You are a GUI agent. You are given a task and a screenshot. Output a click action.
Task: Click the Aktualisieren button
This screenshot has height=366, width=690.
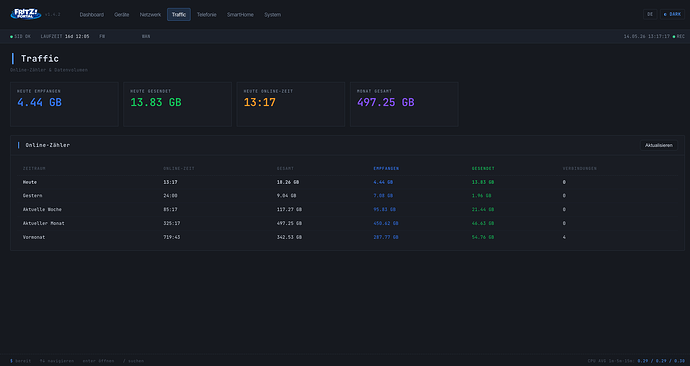coord(658,145)
